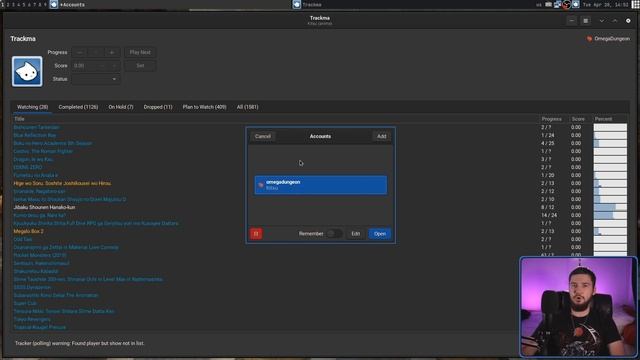Select the row 'Pocket Monsters (2019)'
Image resolution: width=640 pixels, height=360 pixels.
click(x=40, y=255)
